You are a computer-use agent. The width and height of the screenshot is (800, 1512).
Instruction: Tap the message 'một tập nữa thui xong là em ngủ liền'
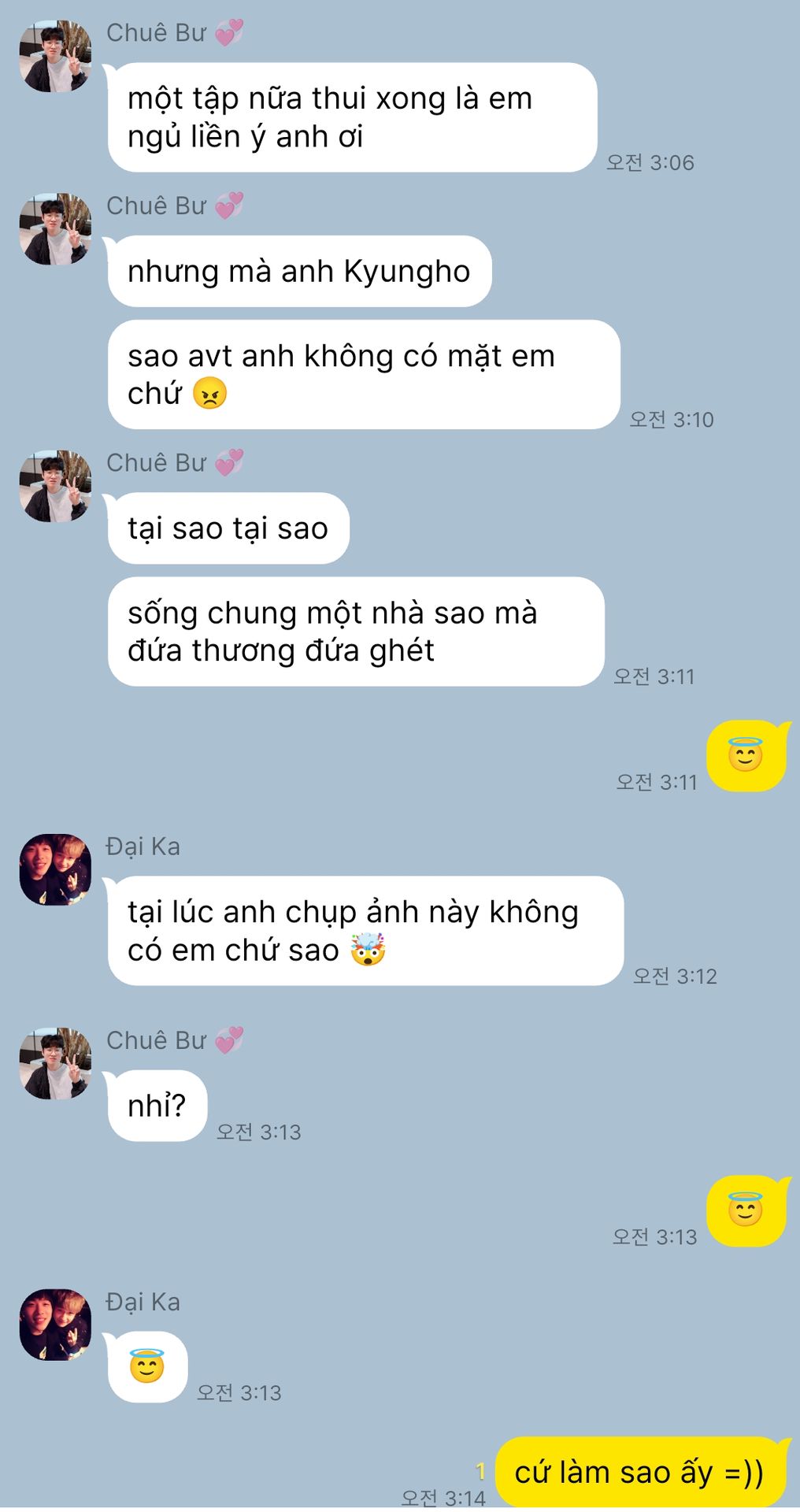352,117
